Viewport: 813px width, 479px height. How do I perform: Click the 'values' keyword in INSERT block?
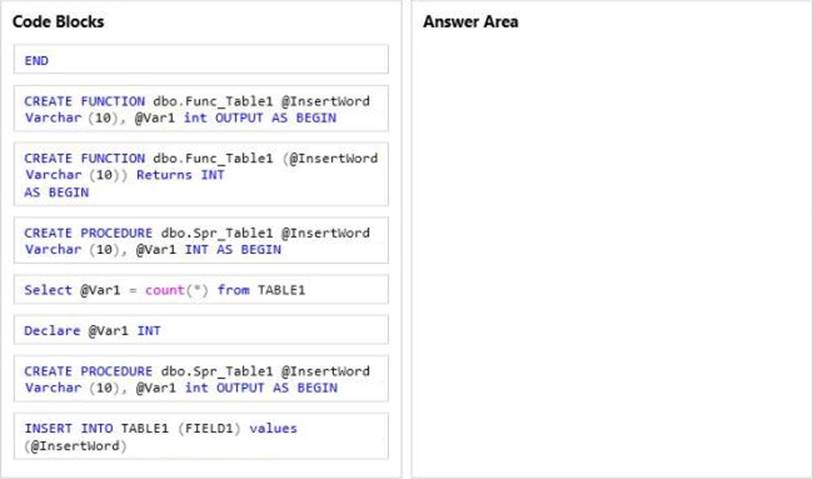[273, 428]
